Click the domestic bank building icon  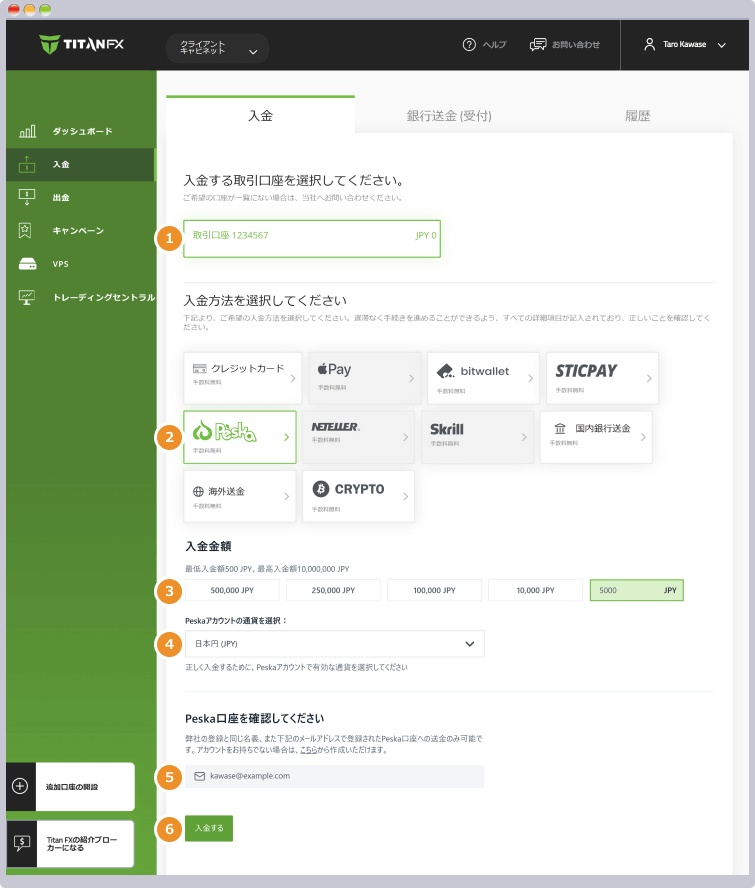coord(560,429)
